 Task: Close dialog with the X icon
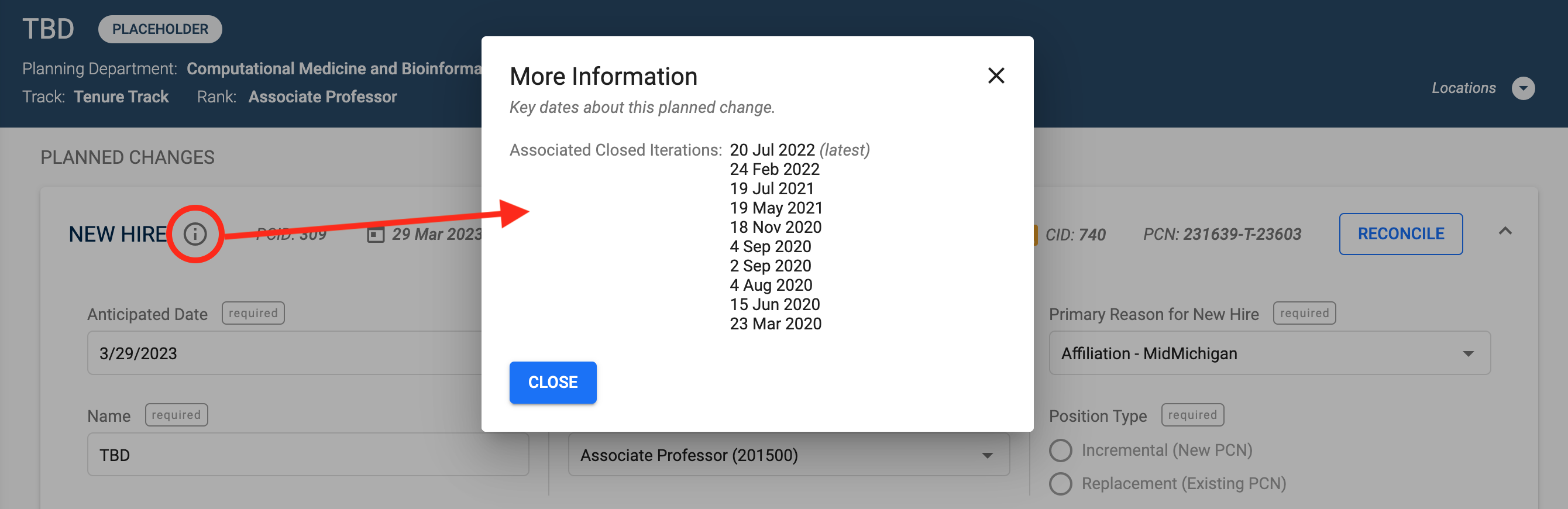[x=996, y=75]
